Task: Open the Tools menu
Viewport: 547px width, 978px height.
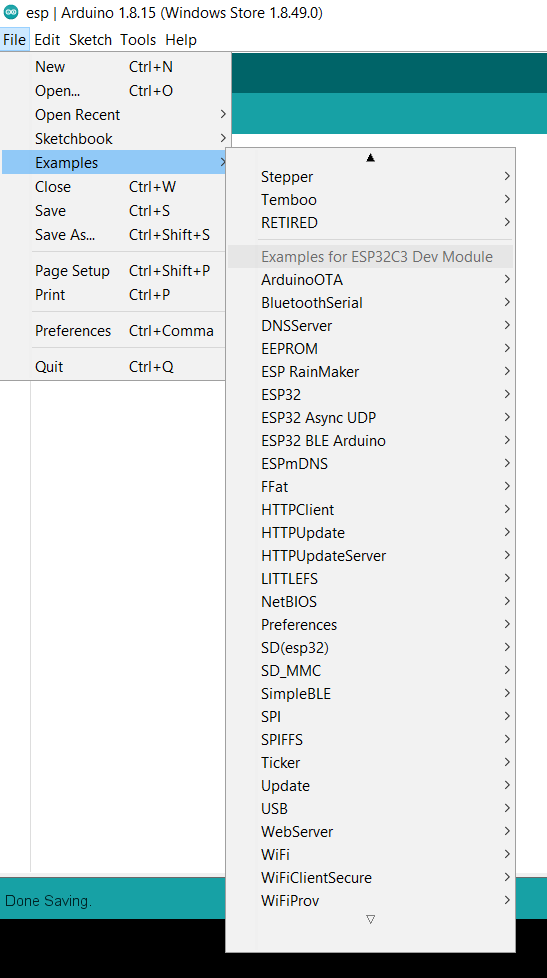Action: [x=138, y=40]
